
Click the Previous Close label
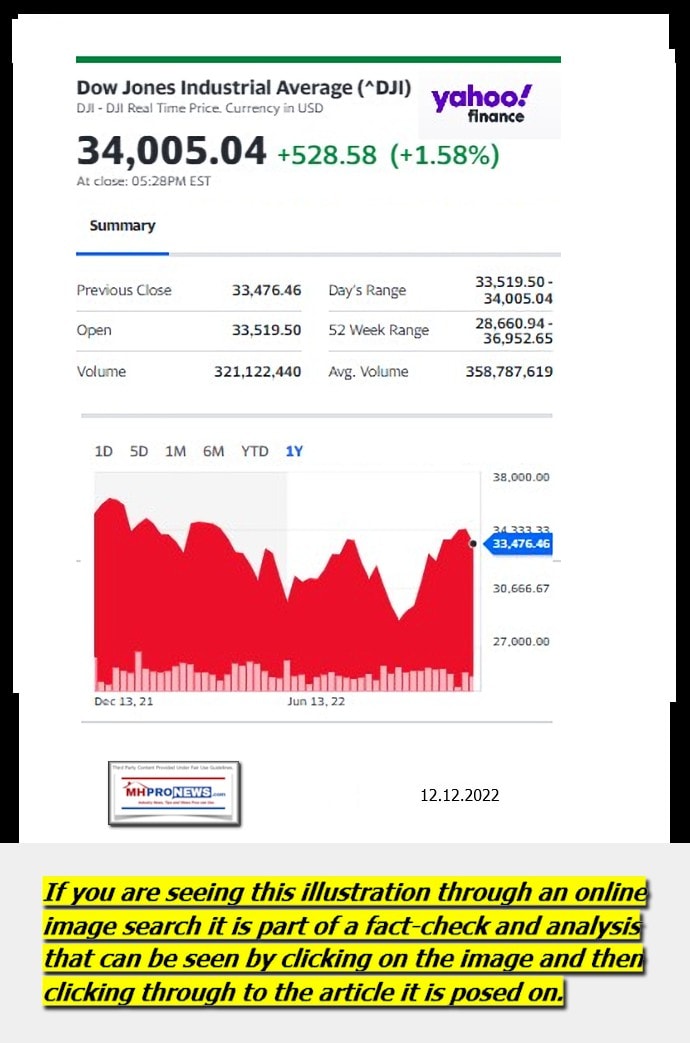(124, 290)
